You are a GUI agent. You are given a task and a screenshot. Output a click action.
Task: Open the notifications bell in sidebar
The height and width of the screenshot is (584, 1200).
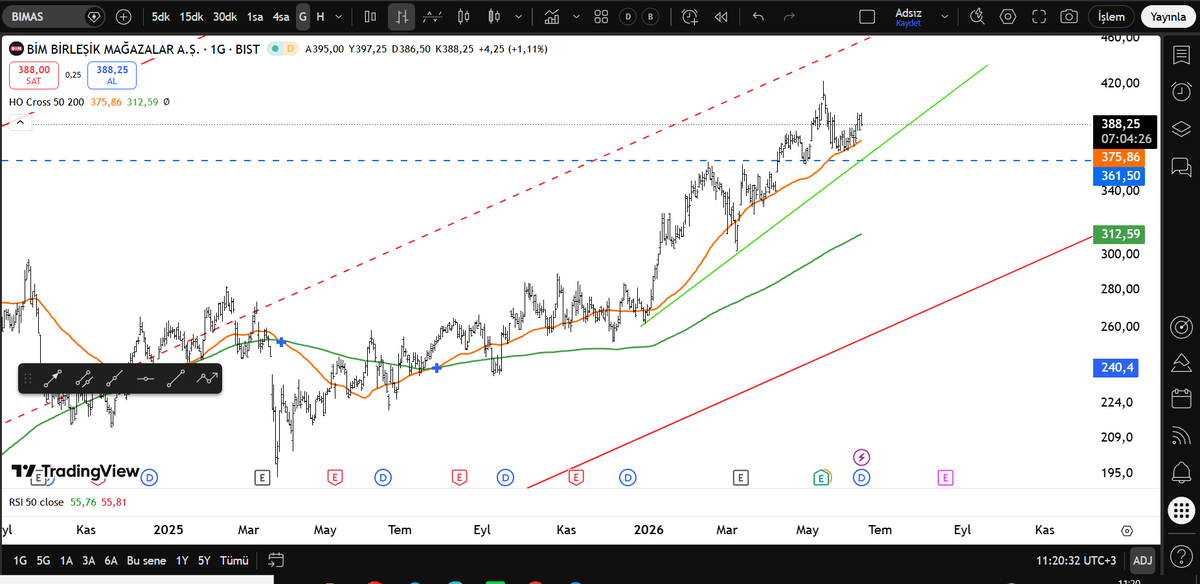click(1181, 470)
